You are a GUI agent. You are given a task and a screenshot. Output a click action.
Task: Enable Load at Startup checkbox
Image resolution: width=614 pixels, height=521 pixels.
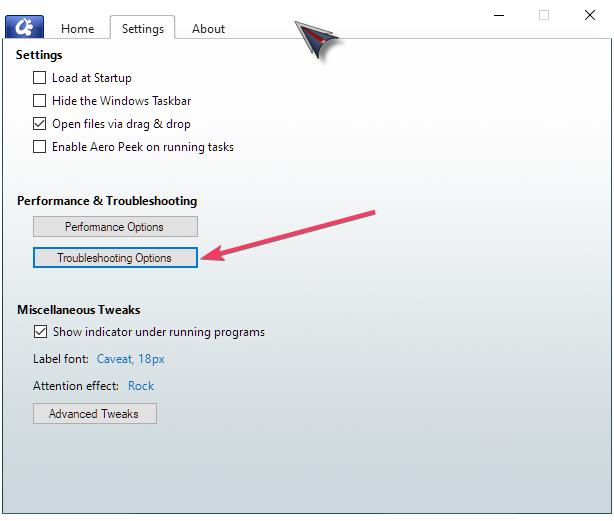(40, 78)
